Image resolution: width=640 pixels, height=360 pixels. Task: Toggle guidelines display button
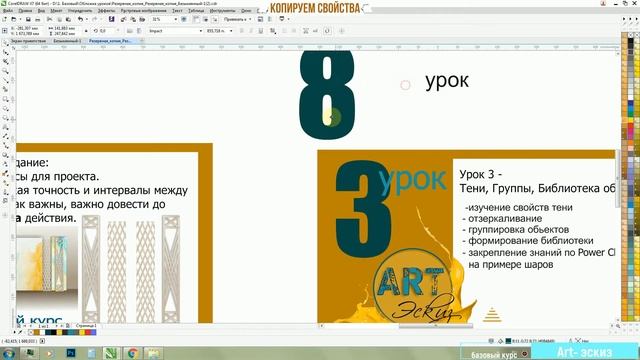214,19
